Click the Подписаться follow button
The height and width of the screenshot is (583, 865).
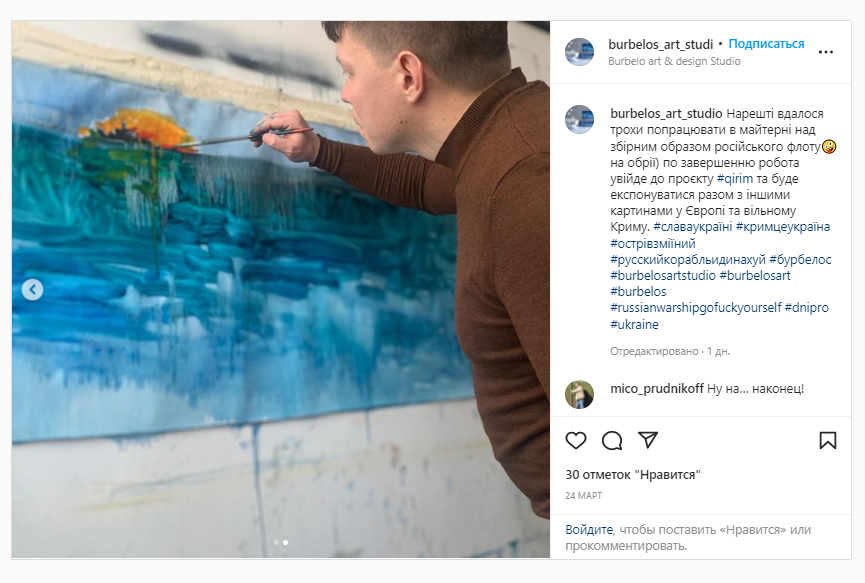[x=766, y=44]
